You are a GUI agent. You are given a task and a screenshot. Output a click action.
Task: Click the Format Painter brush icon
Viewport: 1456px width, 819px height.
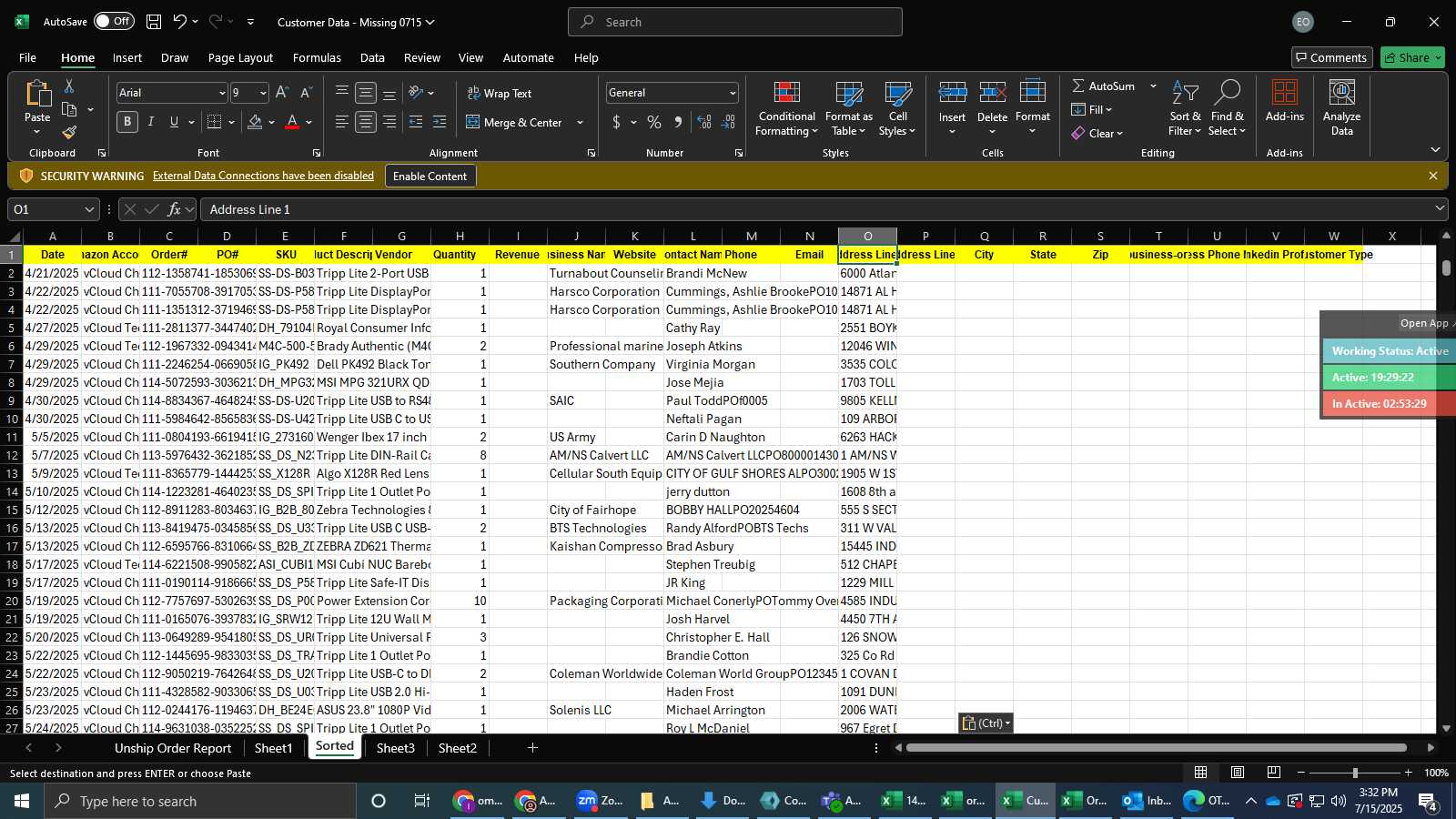69,132
